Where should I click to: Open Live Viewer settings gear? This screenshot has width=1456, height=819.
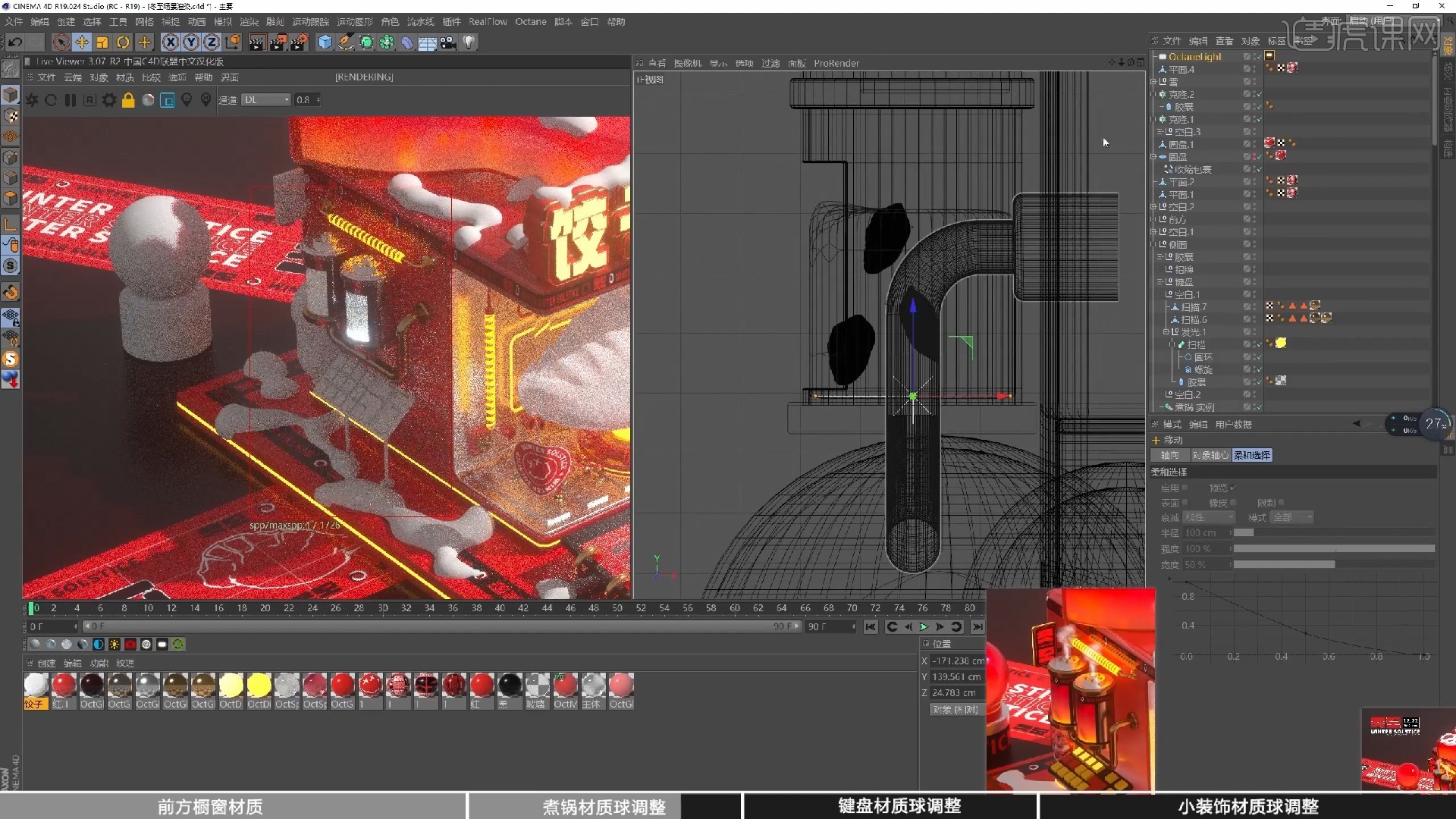(109, 100)
